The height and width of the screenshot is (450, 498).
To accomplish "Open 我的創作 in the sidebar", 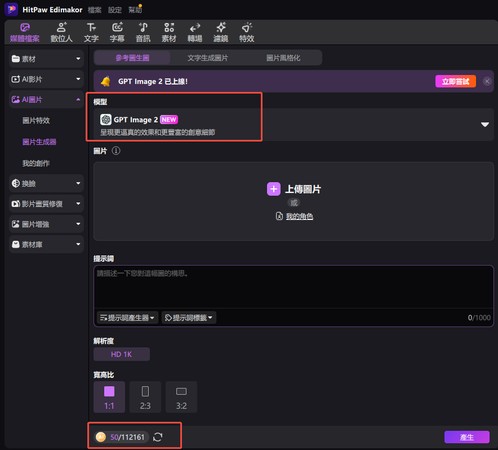I will point(36,163).
